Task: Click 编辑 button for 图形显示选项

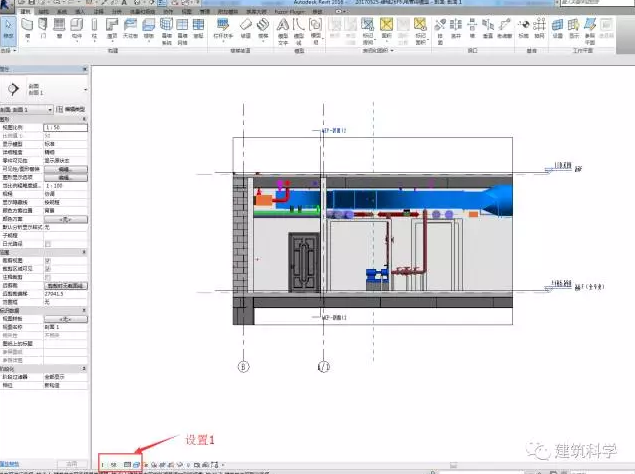Action: click(66, 177)
